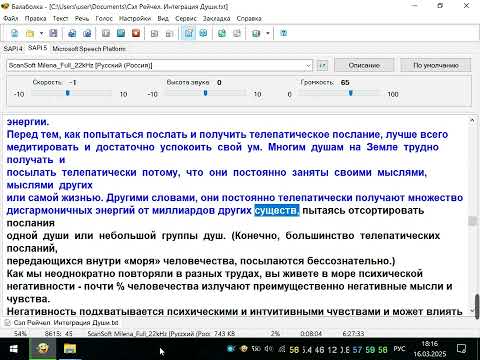Click the speaker volume tray icon
Image resolution: width=480 pixels, height=360 pixels.
268,349
